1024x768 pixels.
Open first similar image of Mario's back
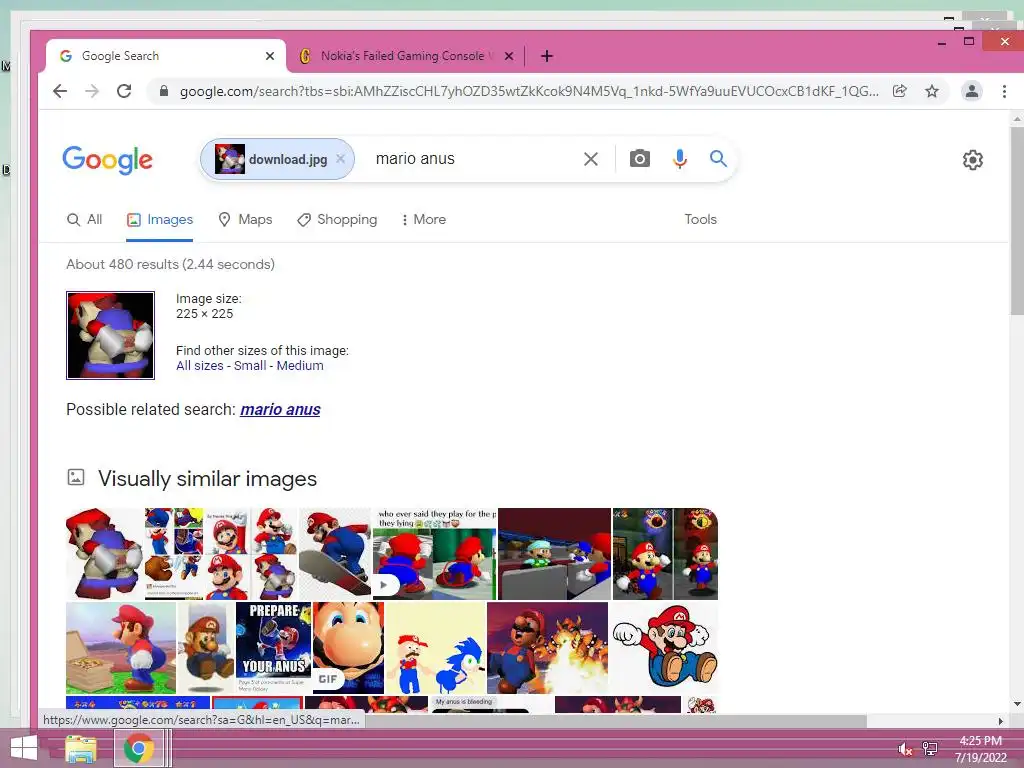(x=104, y=554)
